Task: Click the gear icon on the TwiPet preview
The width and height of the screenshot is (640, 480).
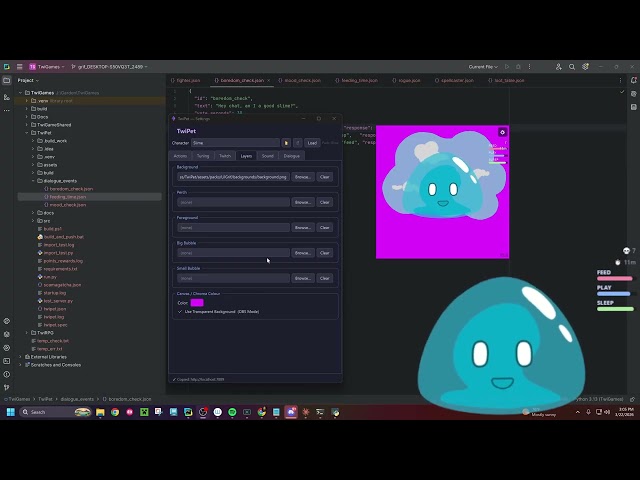Action: 502,132
